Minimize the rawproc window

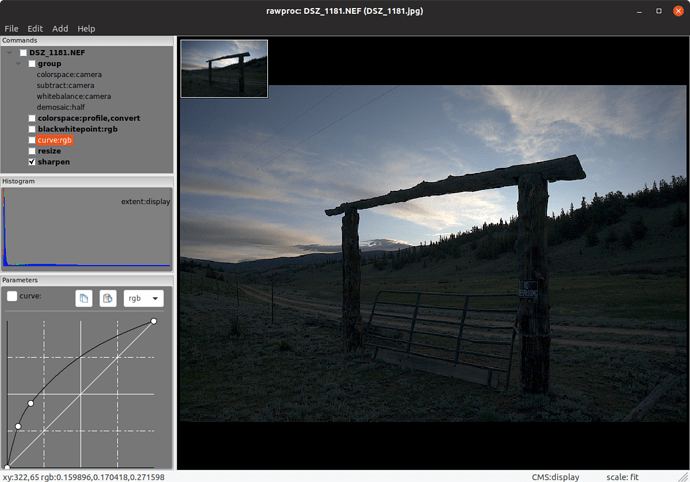(640, 10)
